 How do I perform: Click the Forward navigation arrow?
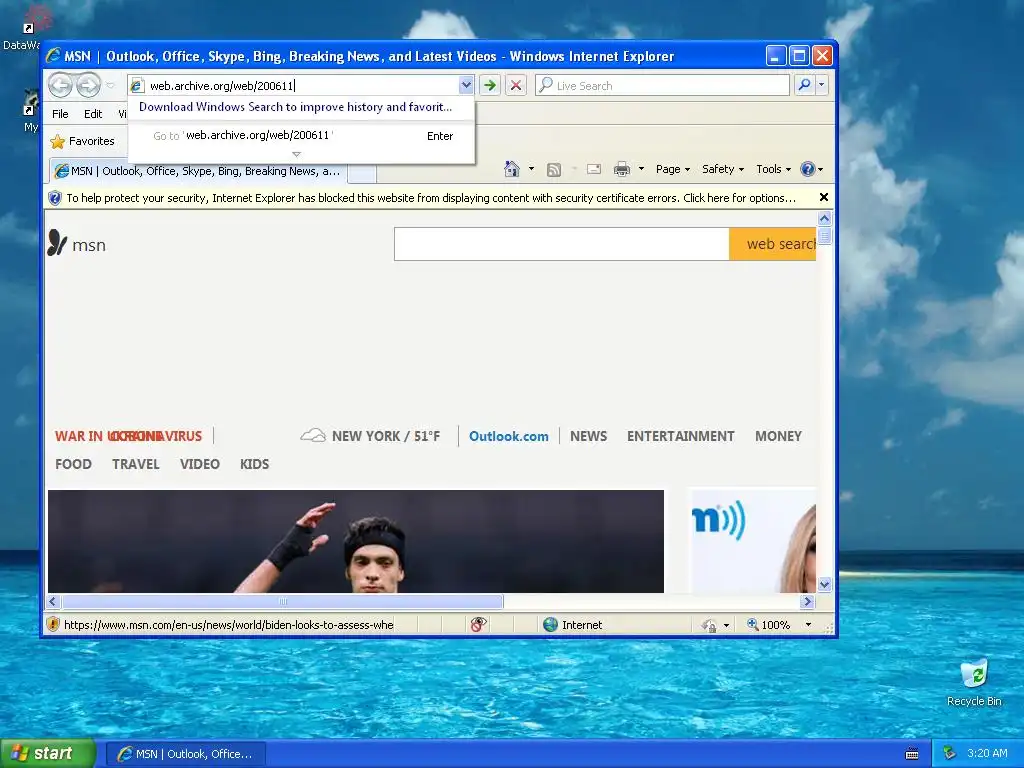point(88,85)
